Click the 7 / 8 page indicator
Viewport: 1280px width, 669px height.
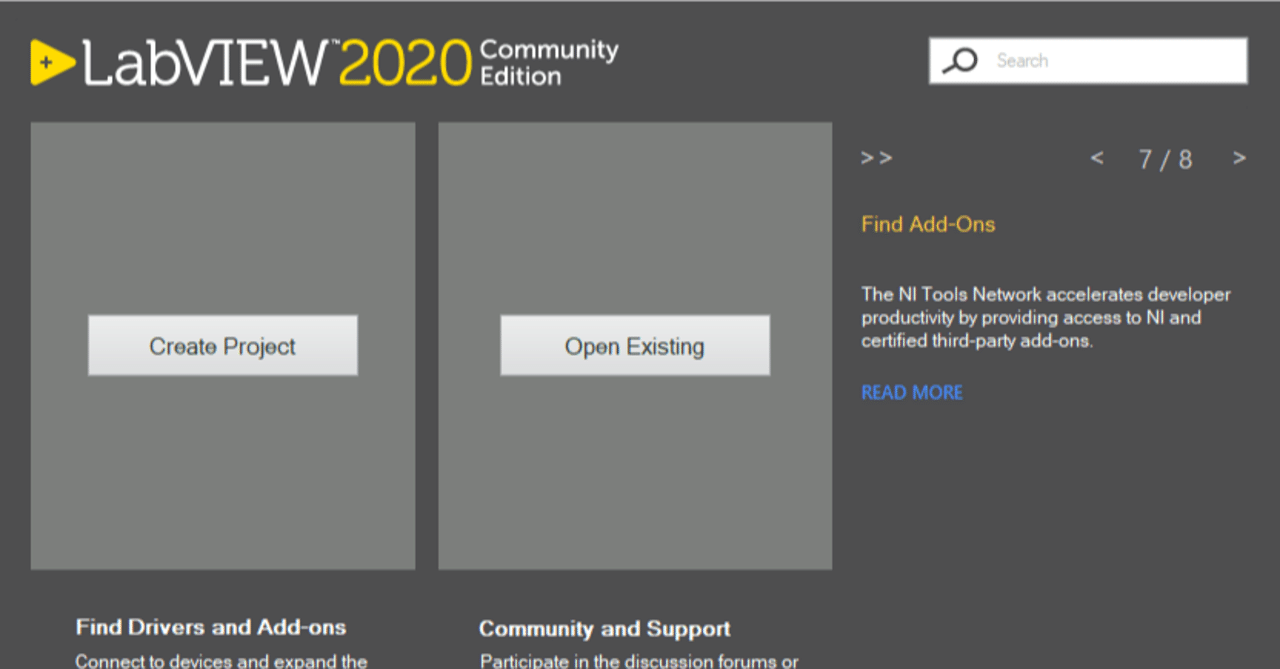[x=1165, y=158]
